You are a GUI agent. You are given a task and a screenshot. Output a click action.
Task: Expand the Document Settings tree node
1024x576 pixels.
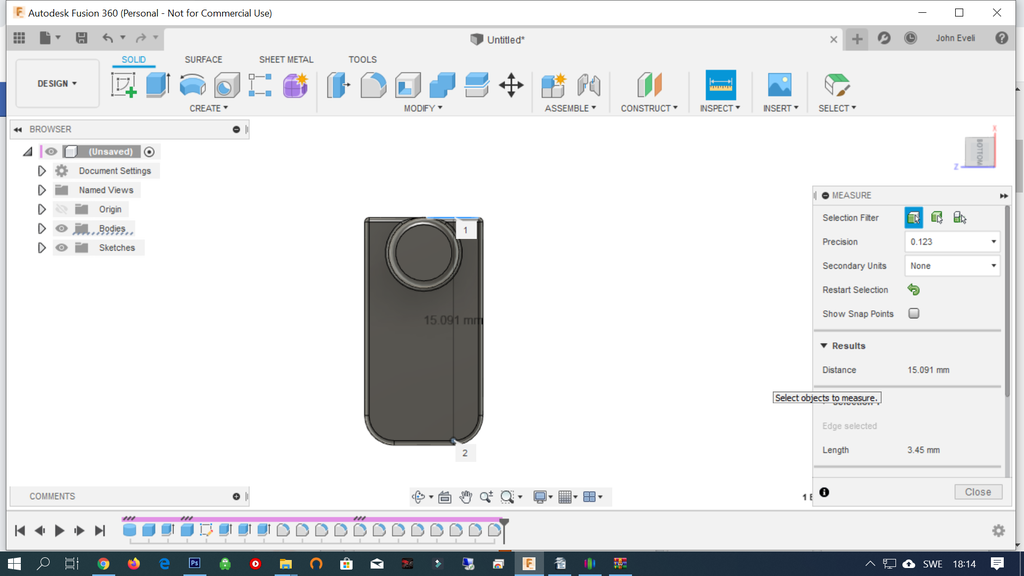[x=42, y=171]
